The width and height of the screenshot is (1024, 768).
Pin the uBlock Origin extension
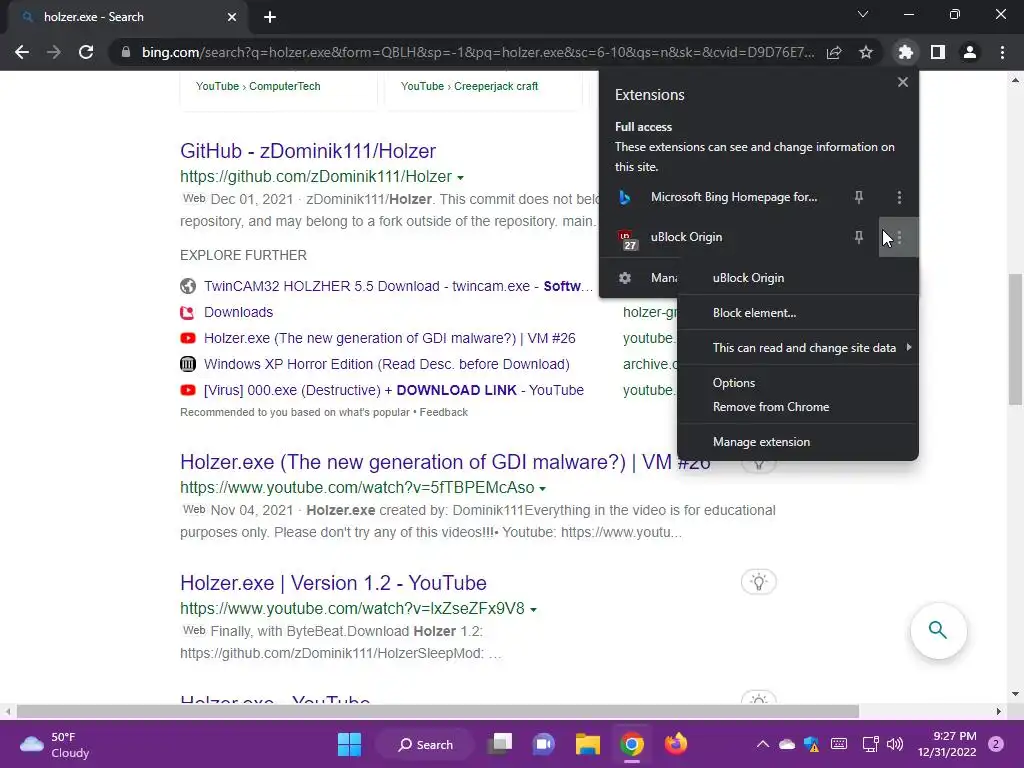click(859, 237)
